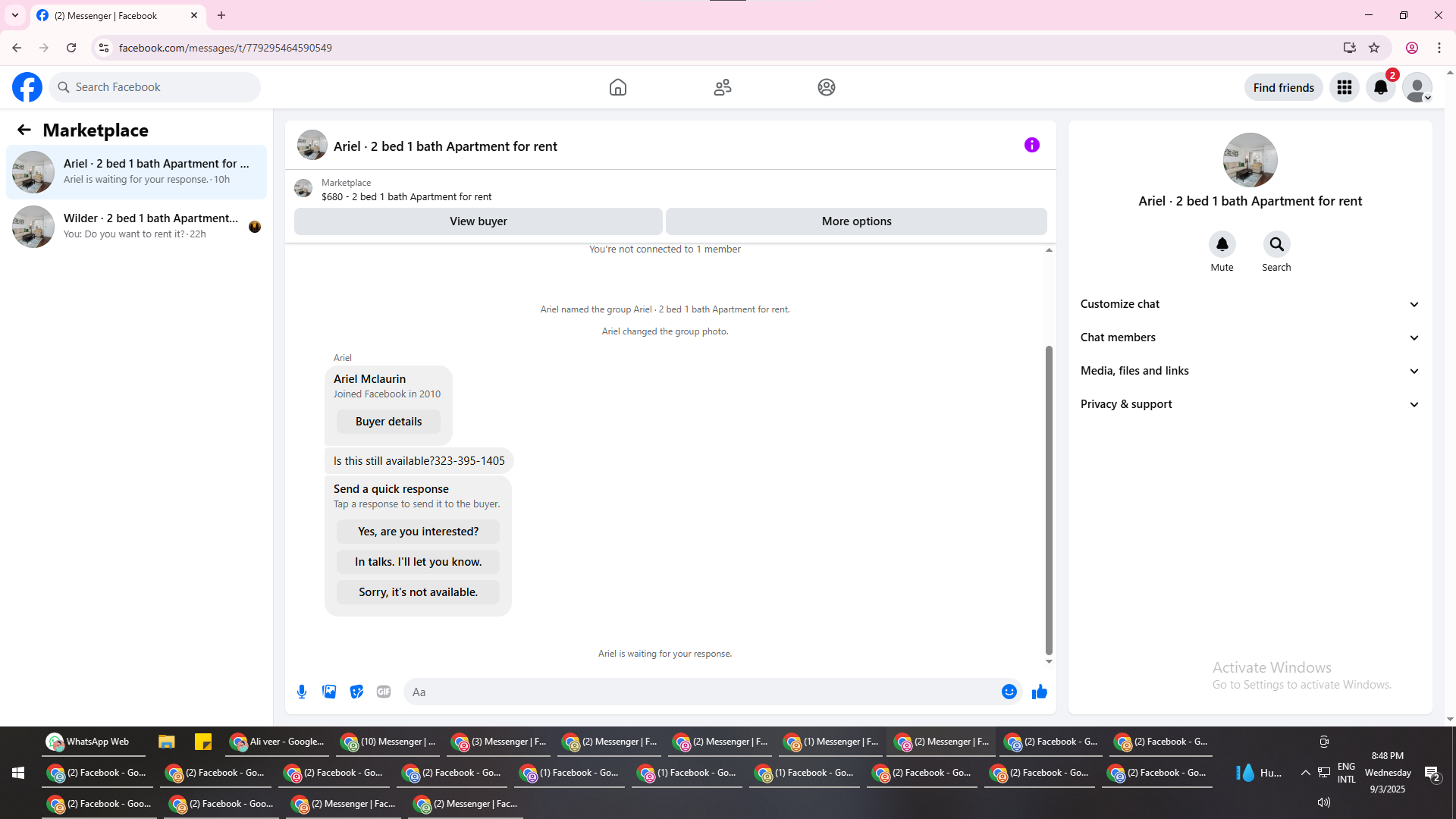Open More options for the listing
This screenshot has height=819, width=1456.
pyautogui.click(x=857, y=221)
